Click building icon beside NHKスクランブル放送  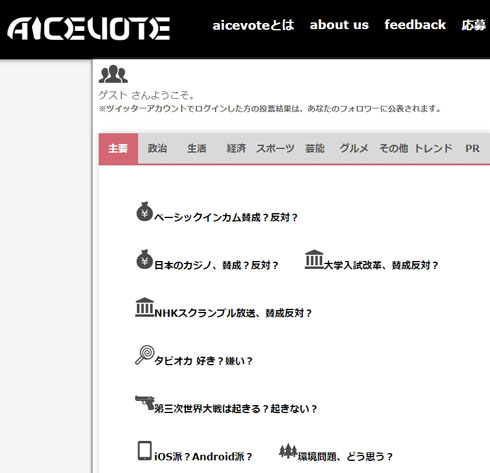point(144,307)
